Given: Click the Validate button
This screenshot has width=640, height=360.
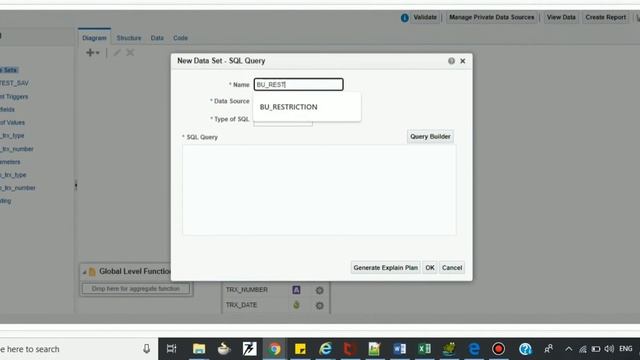Looking at the screenshot, I should click(425, 17).
